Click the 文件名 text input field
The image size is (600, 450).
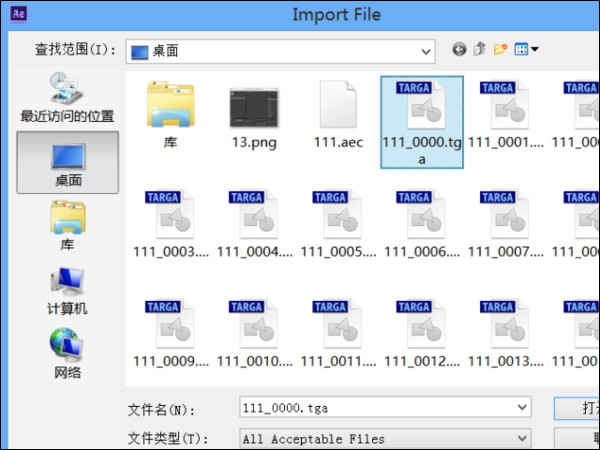(x=385, y=408)
